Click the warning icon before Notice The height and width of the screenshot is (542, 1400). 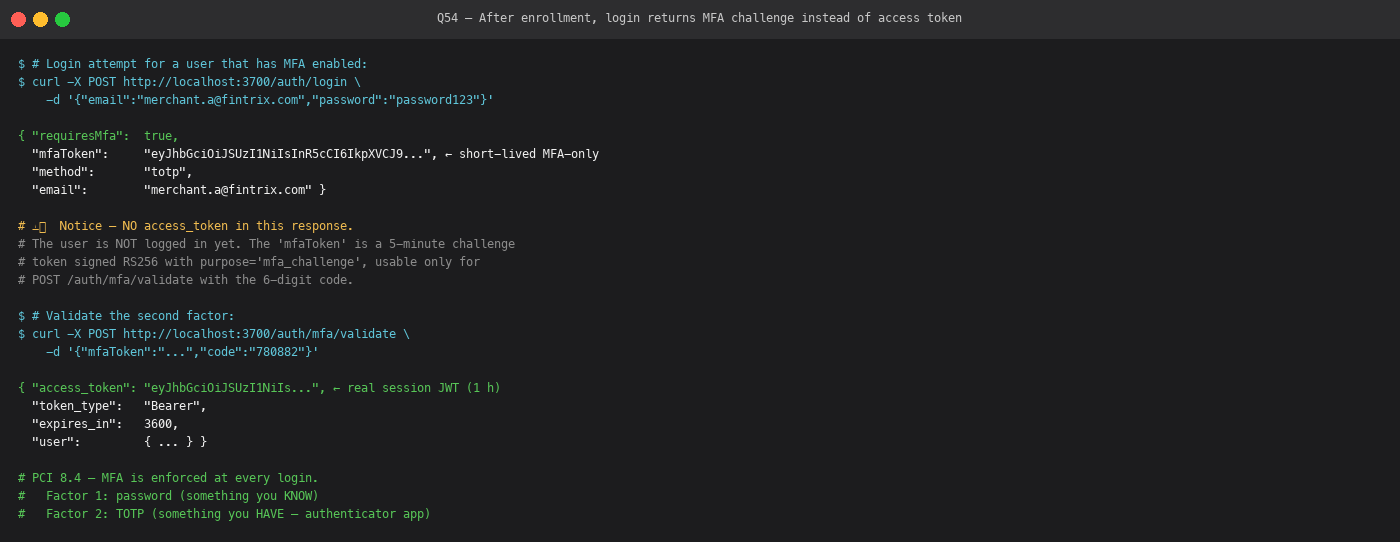click(39, 227)
